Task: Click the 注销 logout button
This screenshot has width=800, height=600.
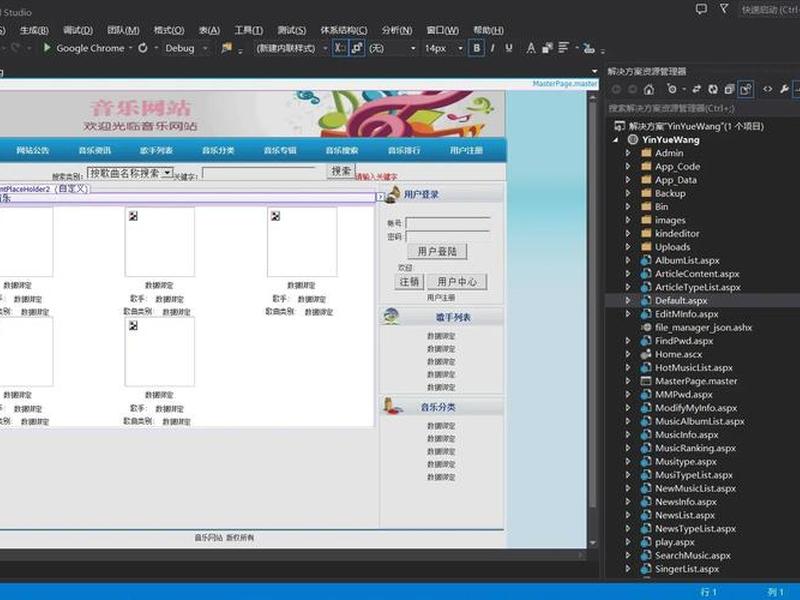Action: click(x=409, y=282)
